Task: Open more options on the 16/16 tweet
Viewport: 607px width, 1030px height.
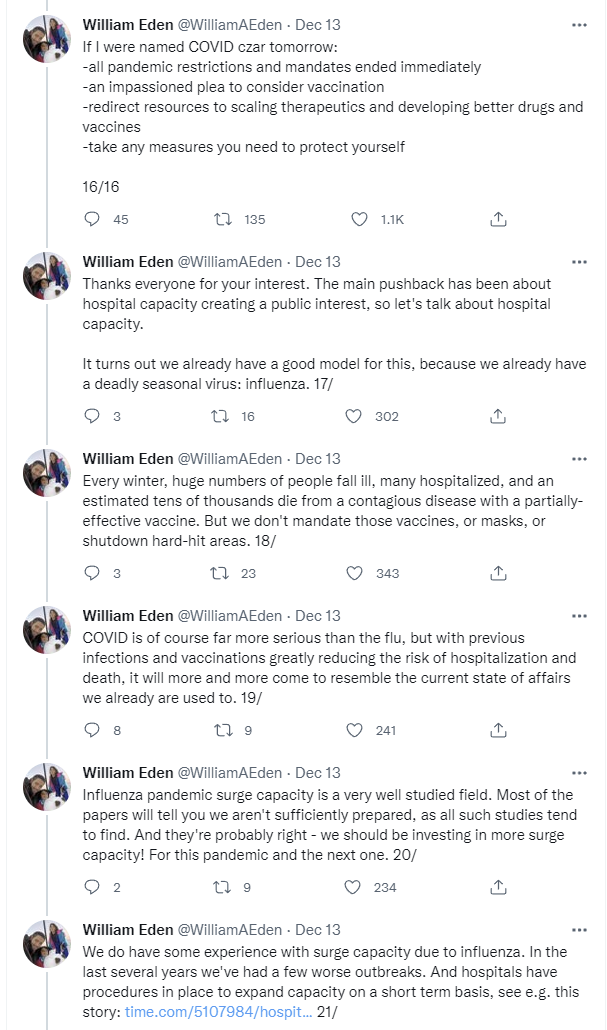Action: pos(579,24)
